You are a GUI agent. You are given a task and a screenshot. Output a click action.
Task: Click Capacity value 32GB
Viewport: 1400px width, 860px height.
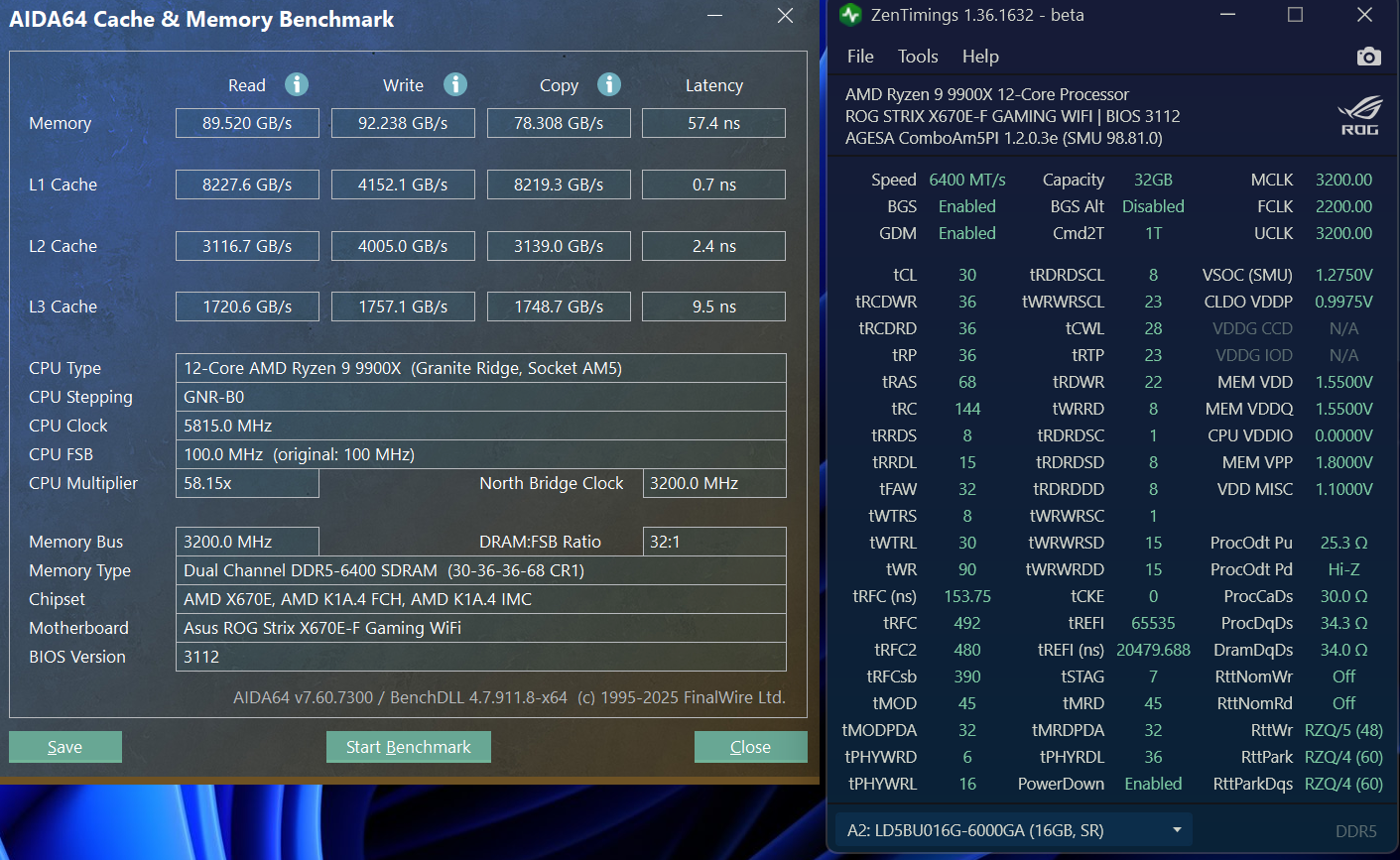[1153, 180]
